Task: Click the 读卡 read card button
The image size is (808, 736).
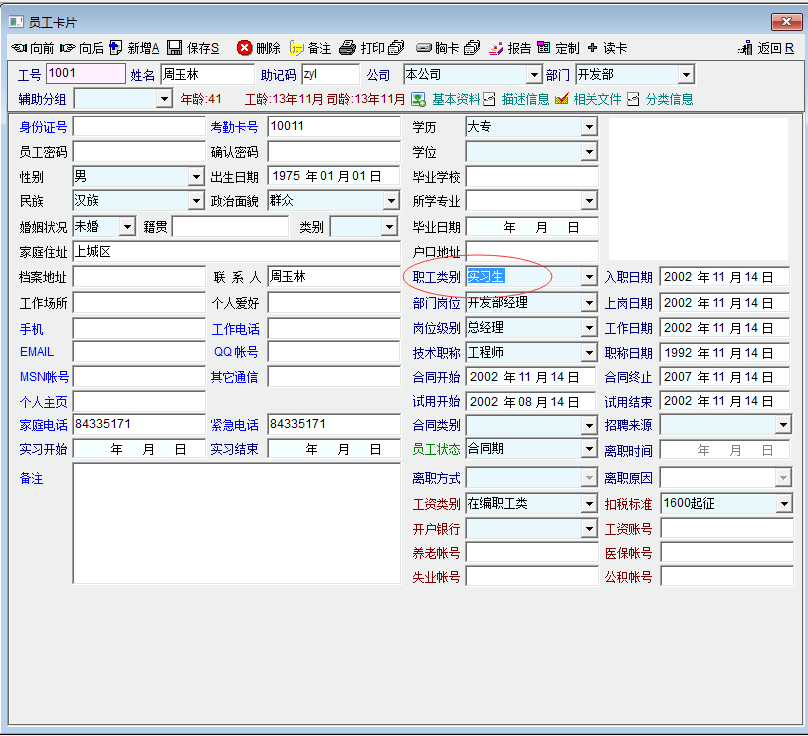Action: pos(608,48)
